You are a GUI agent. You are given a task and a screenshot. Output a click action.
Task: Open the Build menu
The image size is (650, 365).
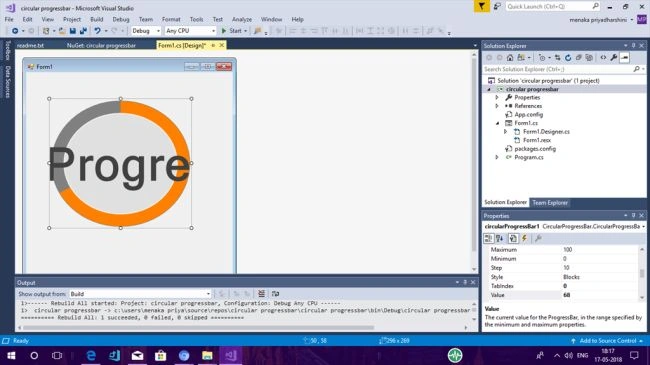[x=97, y=19]
